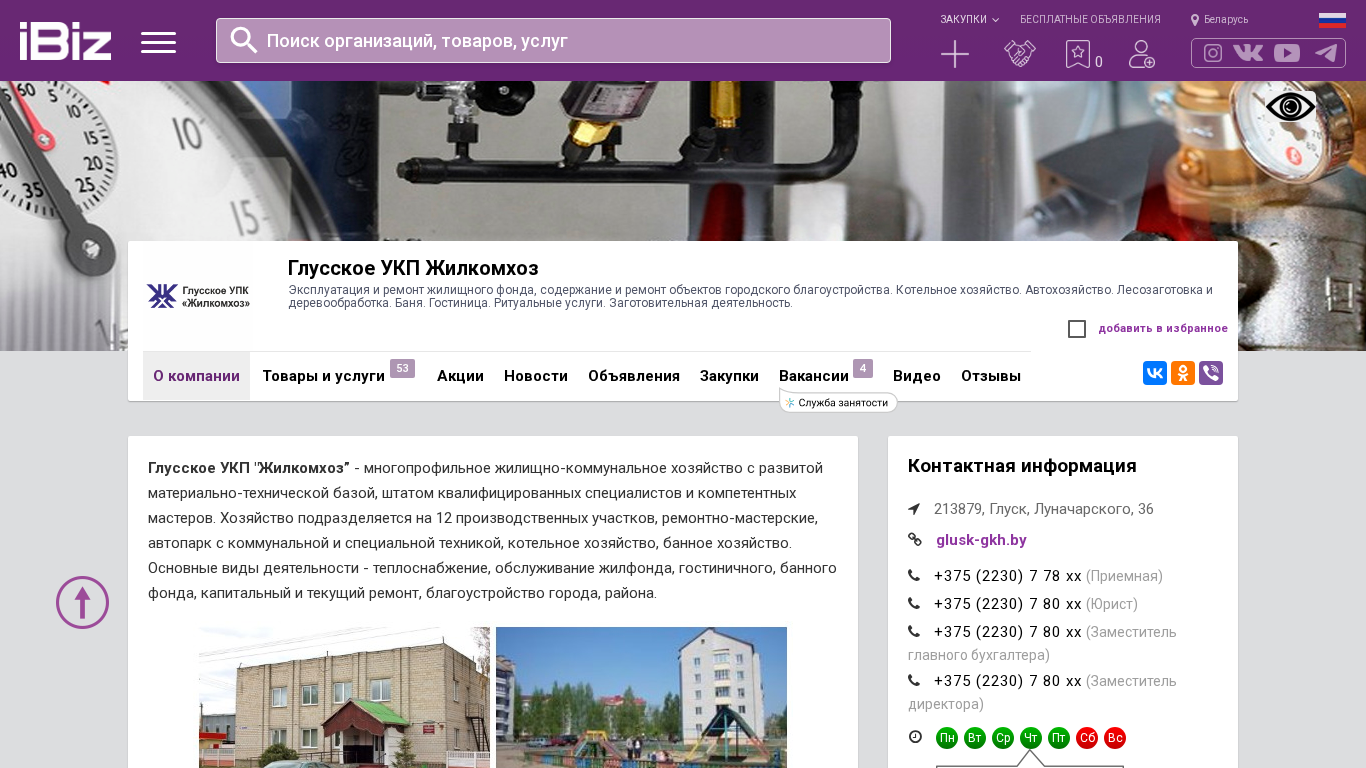Click the Глусское УКП Жилкомхоз heading
This screenshot has width=1366, height=768.
coord(413,268)
